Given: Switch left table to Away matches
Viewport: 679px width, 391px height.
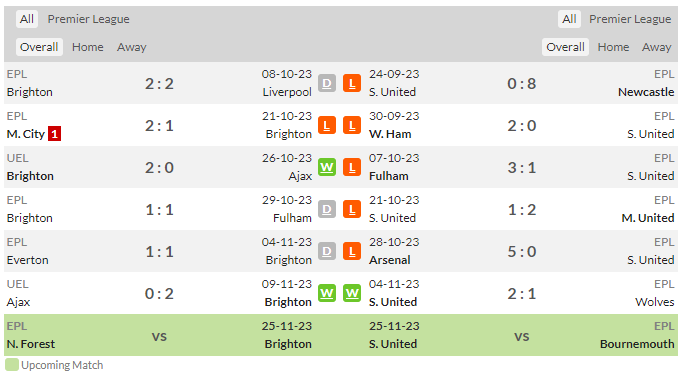Looking at the screenshot, I should (x=132, y=47).
